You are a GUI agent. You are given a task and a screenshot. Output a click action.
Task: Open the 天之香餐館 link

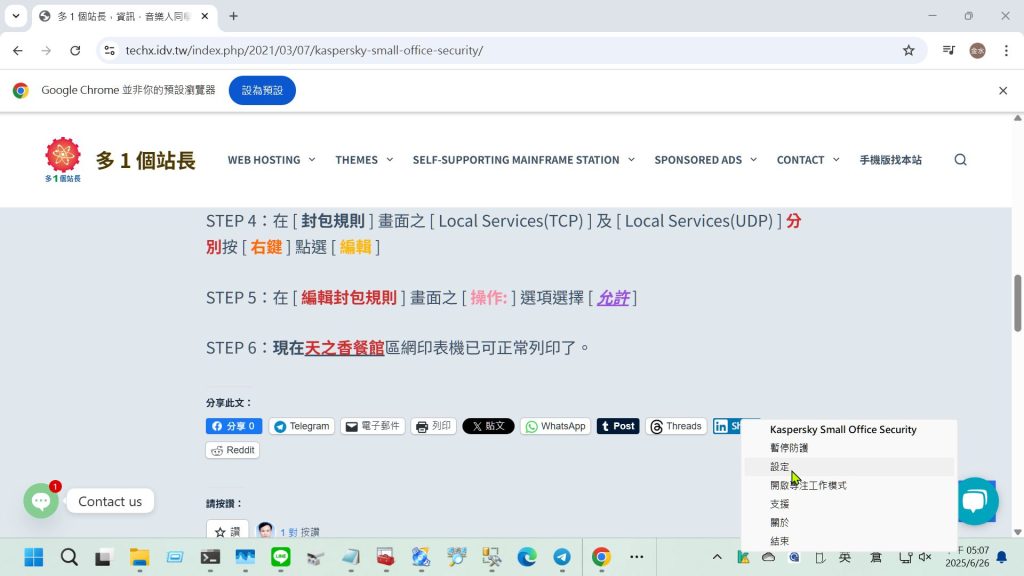[344, 348]
